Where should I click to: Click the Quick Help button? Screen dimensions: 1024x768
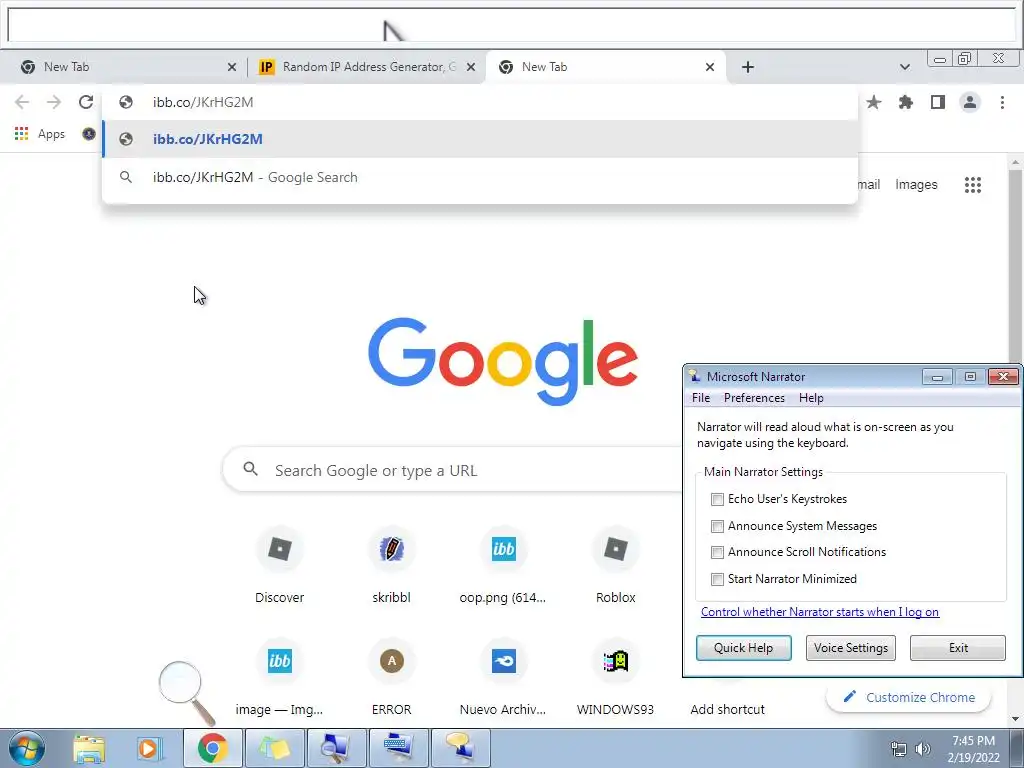coord(743,648)
